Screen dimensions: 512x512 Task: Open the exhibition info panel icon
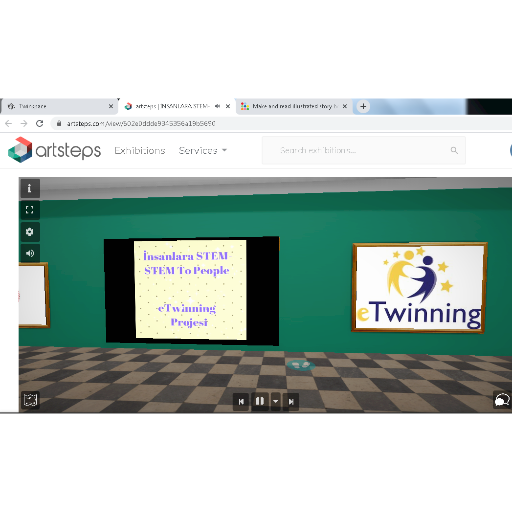point(30,188)
